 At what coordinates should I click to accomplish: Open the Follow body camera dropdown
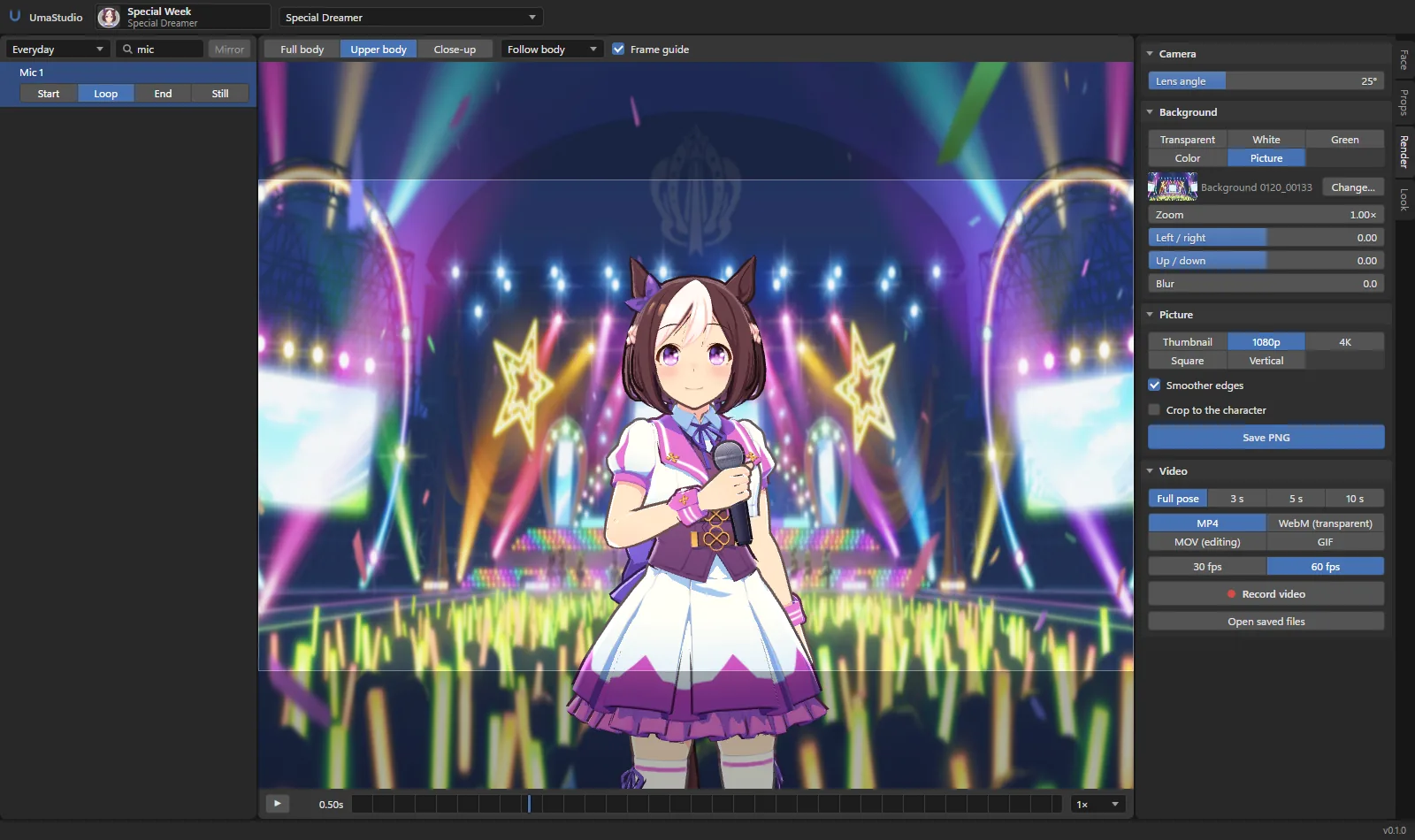click(552, 50)
